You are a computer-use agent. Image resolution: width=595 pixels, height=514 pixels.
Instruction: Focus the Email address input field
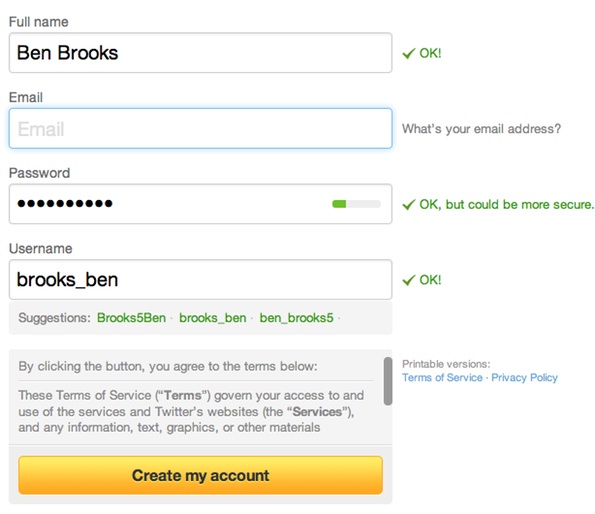tap(200, 129)
